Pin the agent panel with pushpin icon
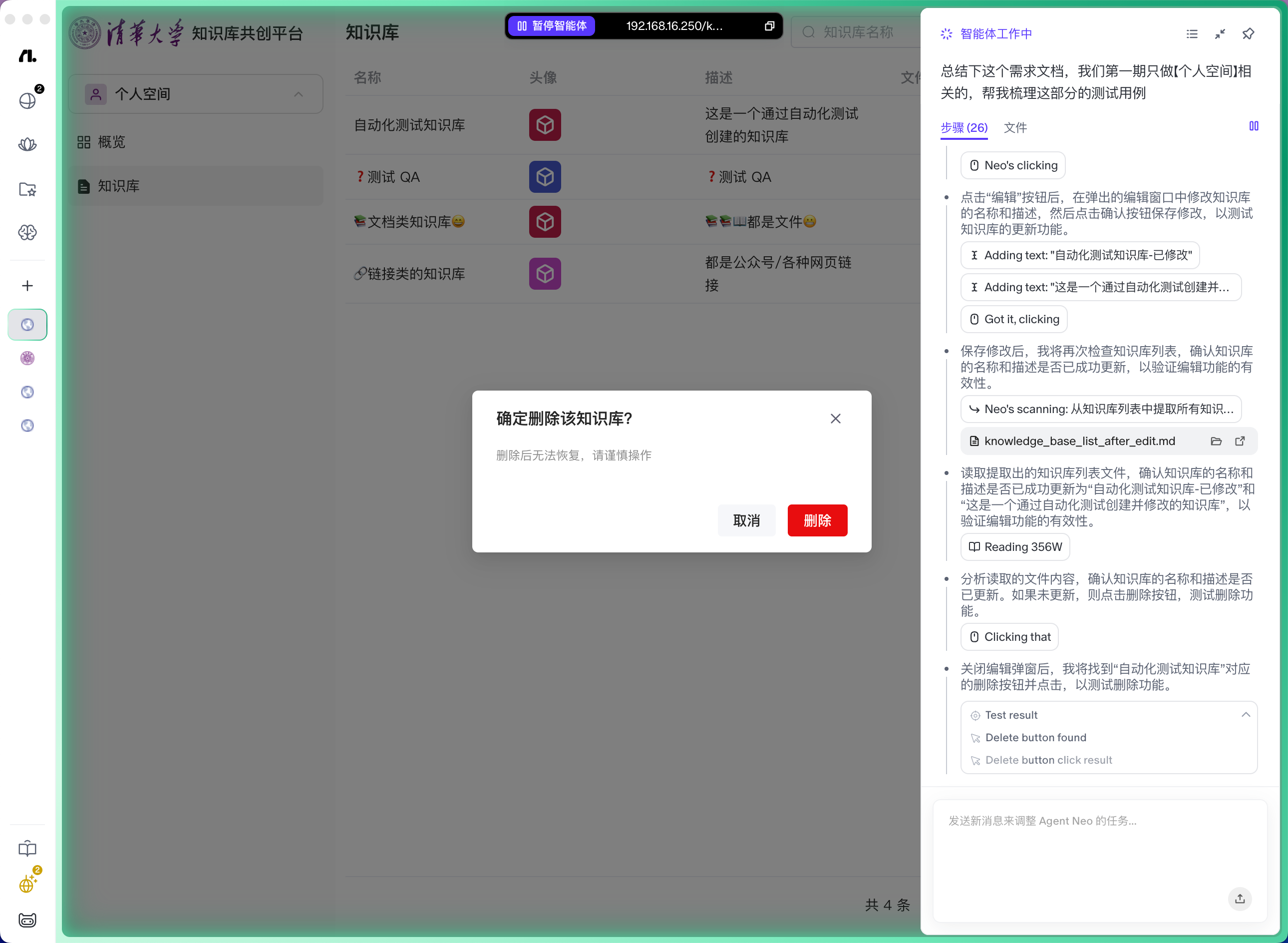The image size is (1288, 943). click(1248, 33)
